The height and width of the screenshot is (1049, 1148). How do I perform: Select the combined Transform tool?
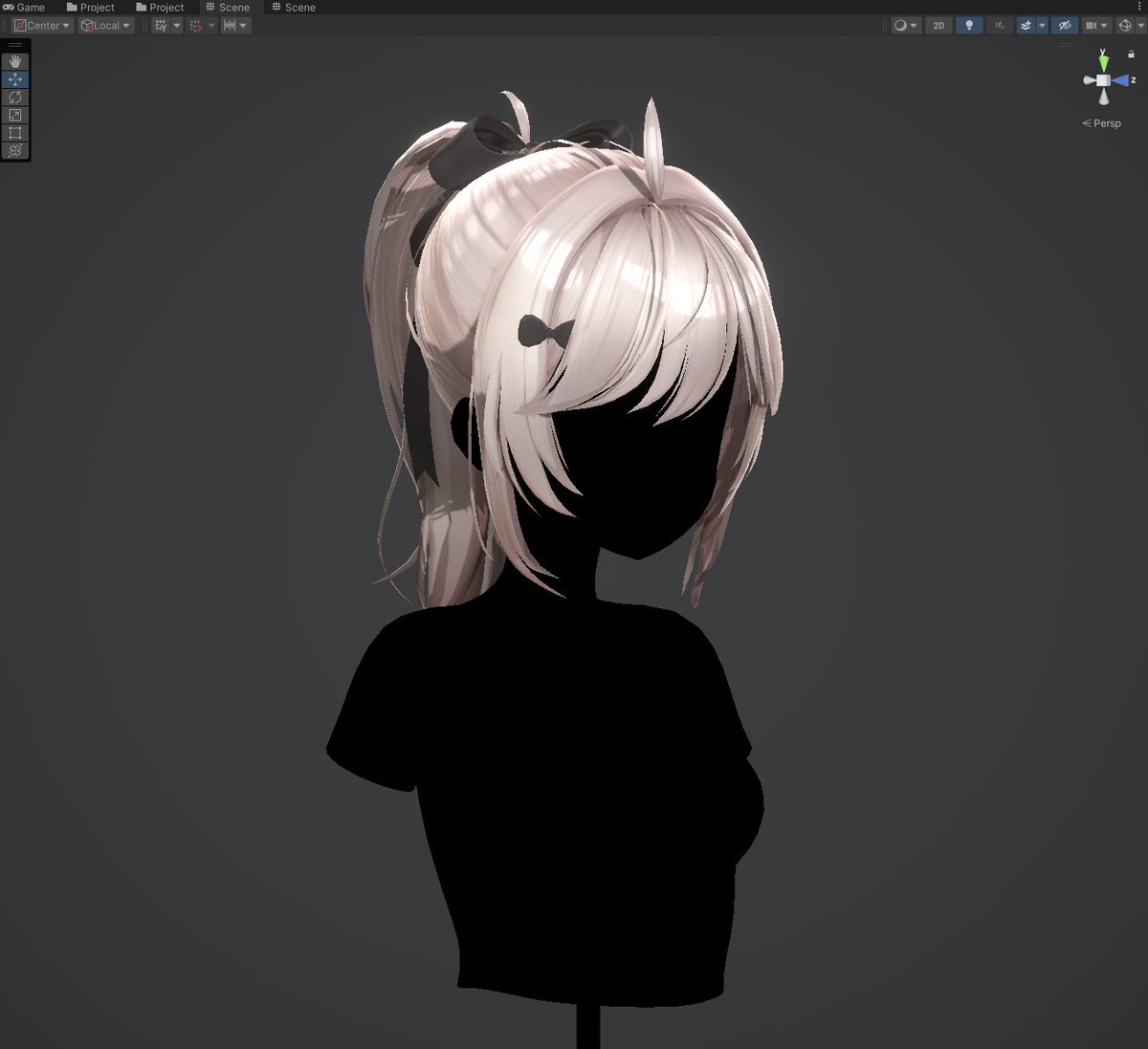point(15,150)
